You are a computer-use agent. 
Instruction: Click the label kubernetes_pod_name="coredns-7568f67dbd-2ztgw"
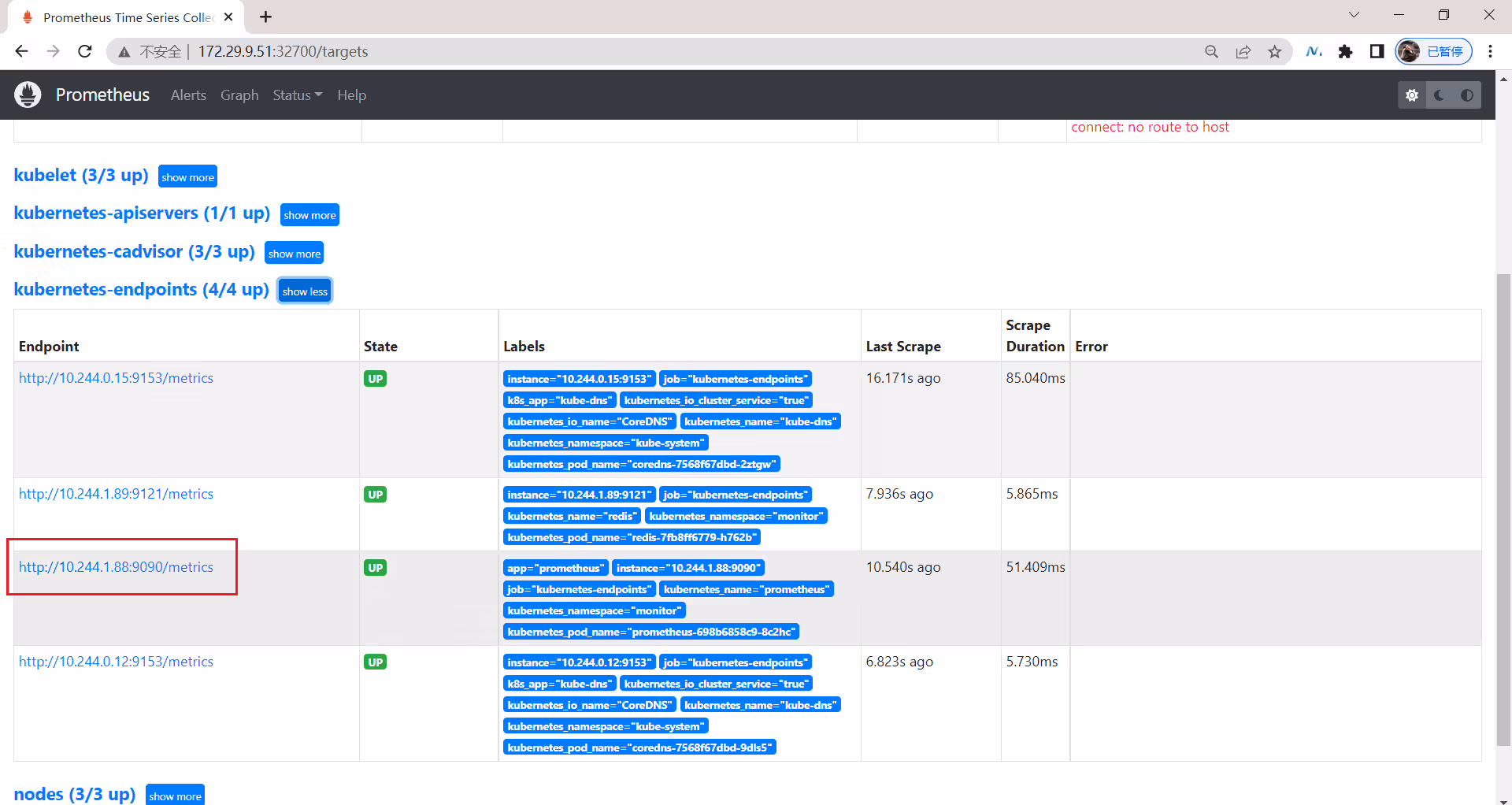coord(641,464)
